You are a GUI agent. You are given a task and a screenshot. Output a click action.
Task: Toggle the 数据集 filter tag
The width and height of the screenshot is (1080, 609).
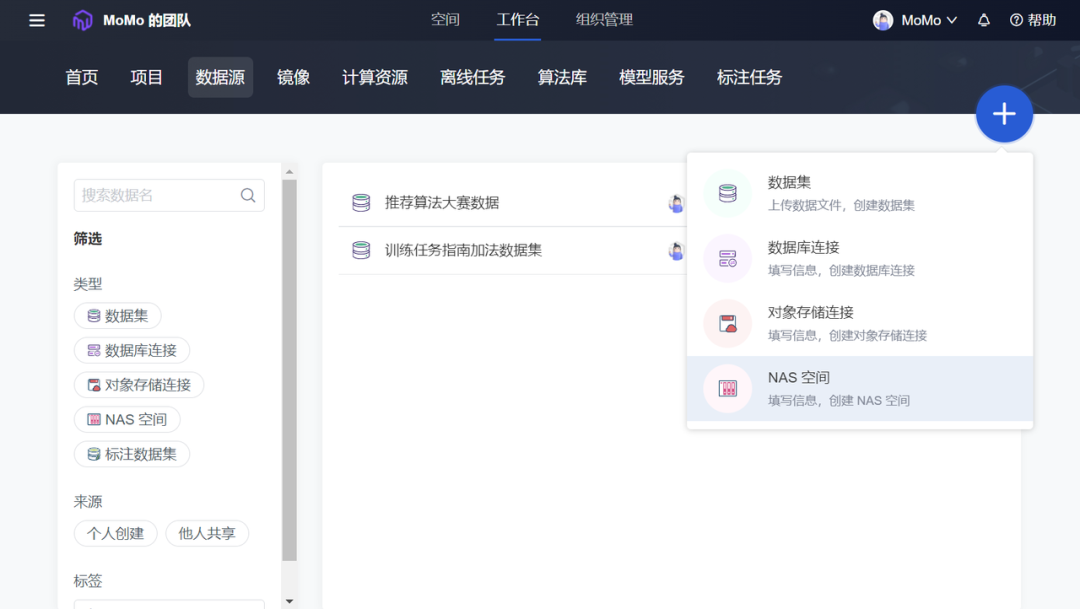117,315
